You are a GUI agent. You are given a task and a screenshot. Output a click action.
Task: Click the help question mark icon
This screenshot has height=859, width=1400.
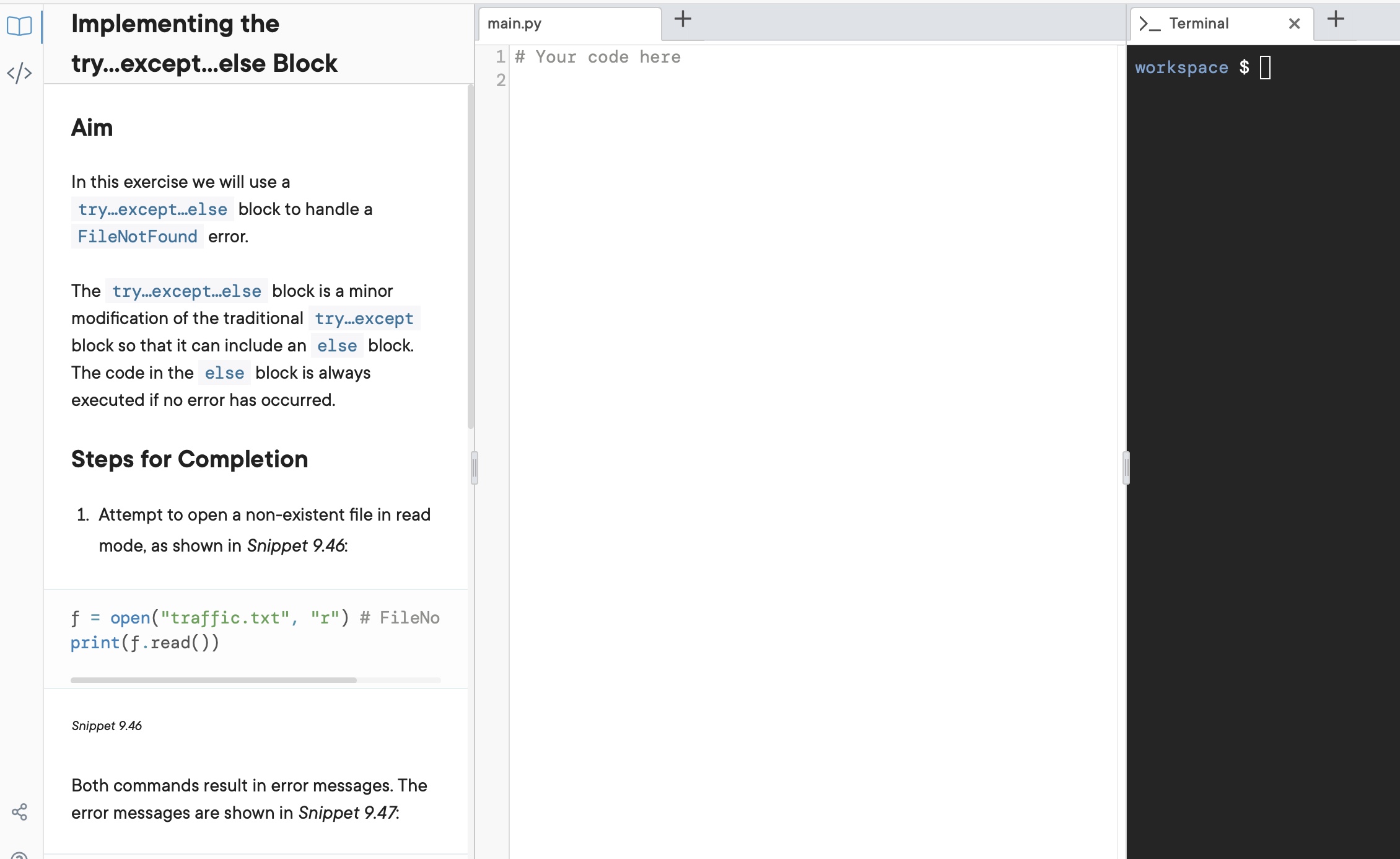(19, 855)
